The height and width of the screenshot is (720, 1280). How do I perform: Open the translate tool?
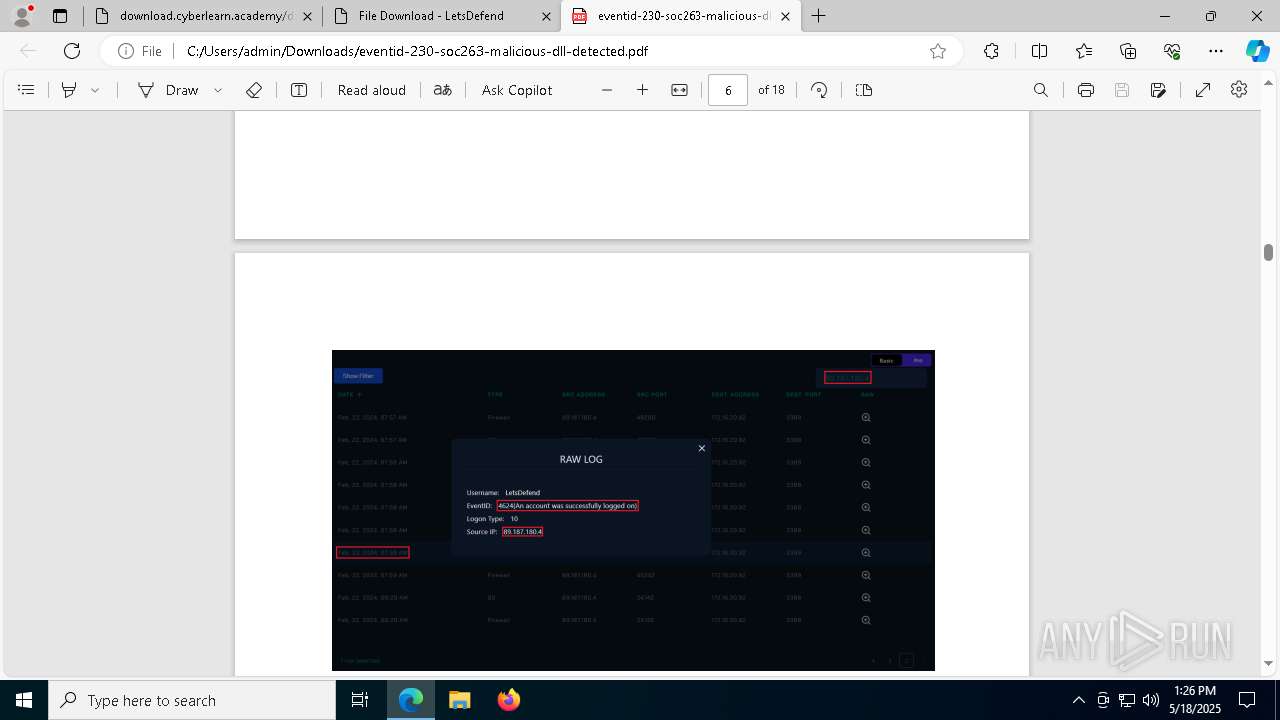pyautogui.click(x=442, y=90)
